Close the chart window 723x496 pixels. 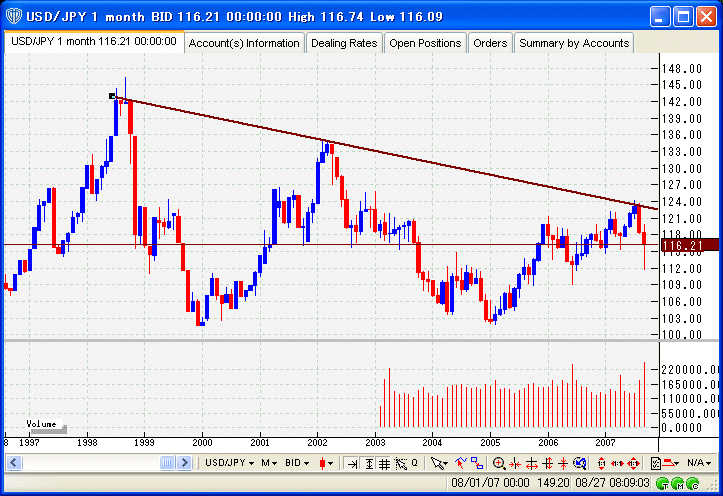(706, 17)
